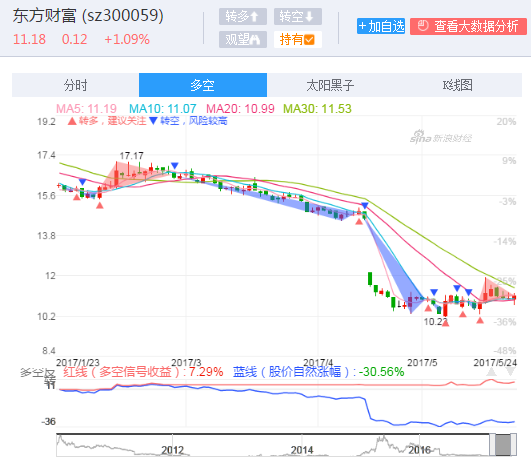Click the 2017/3 date axis label

coord(186,362)
